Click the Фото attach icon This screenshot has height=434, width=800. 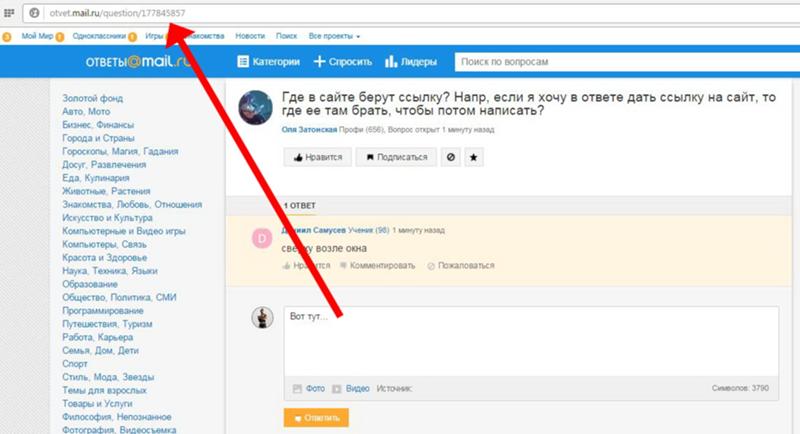coord(296,388)
